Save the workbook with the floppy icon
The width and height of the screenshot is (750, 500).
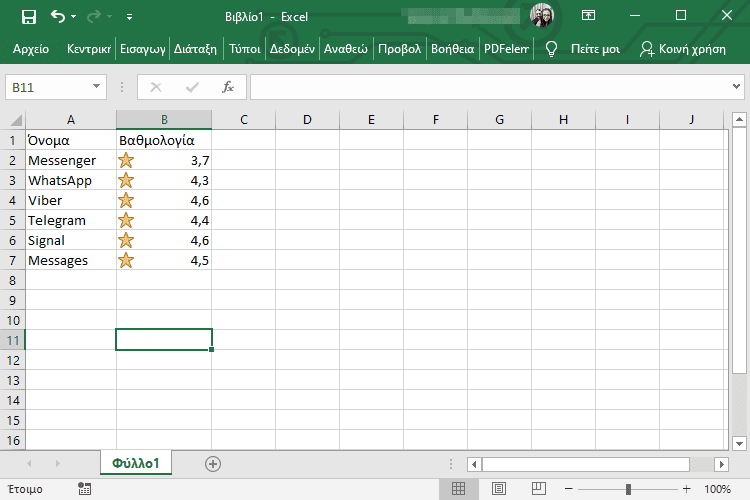point(29,17)
